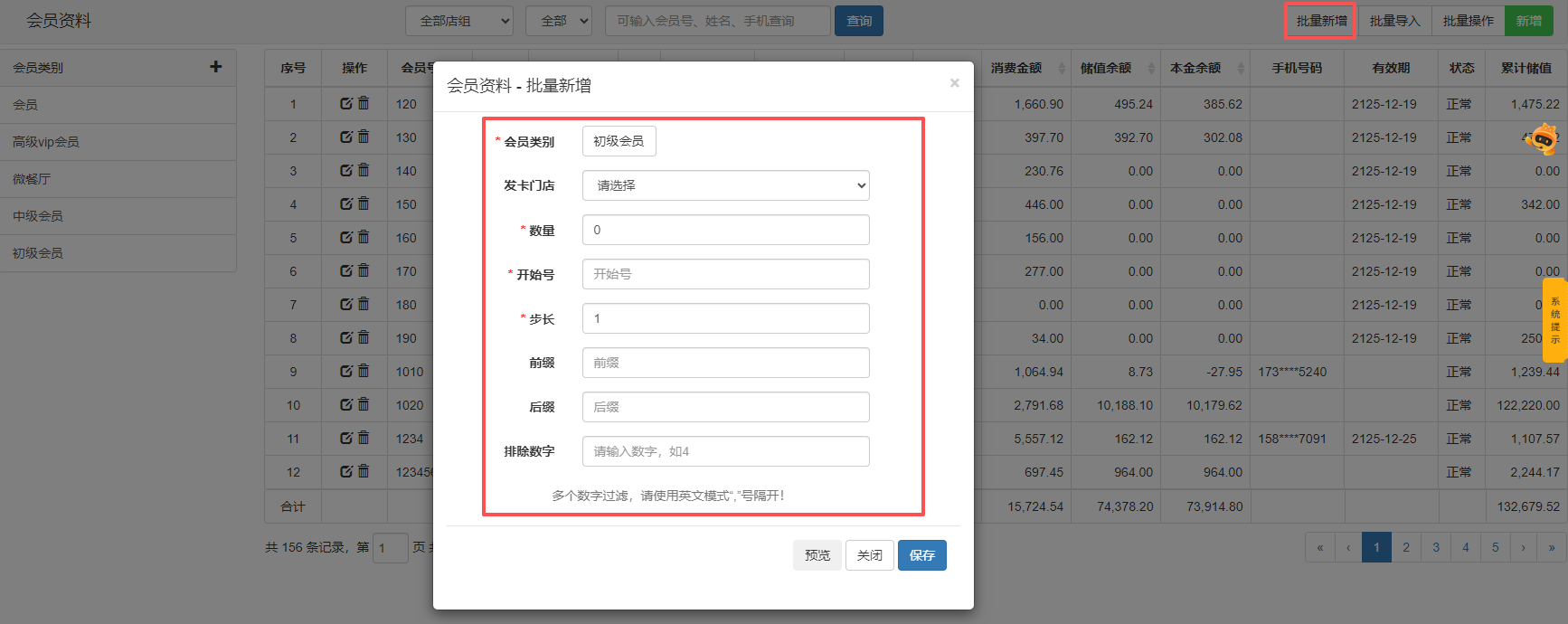
Task: Select 高级vip会员 in the category list
Action: (46, 142)
